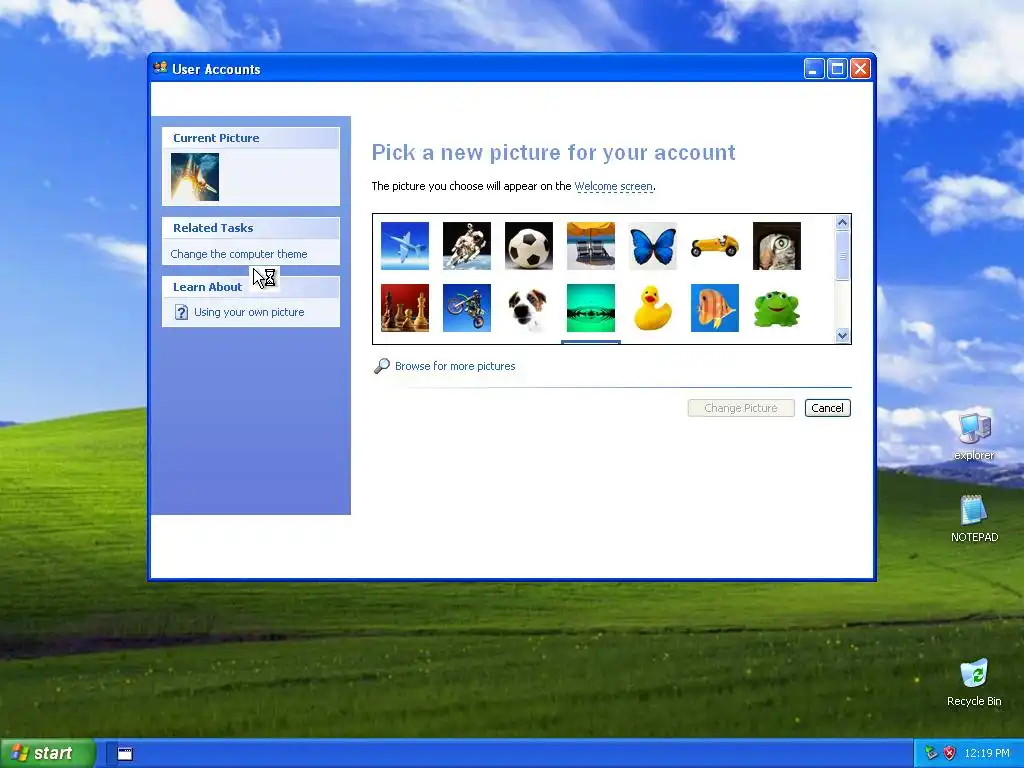Click Change the computer theme
The width and height of the screenshot is (1024, 768).
tap(239, 254)
